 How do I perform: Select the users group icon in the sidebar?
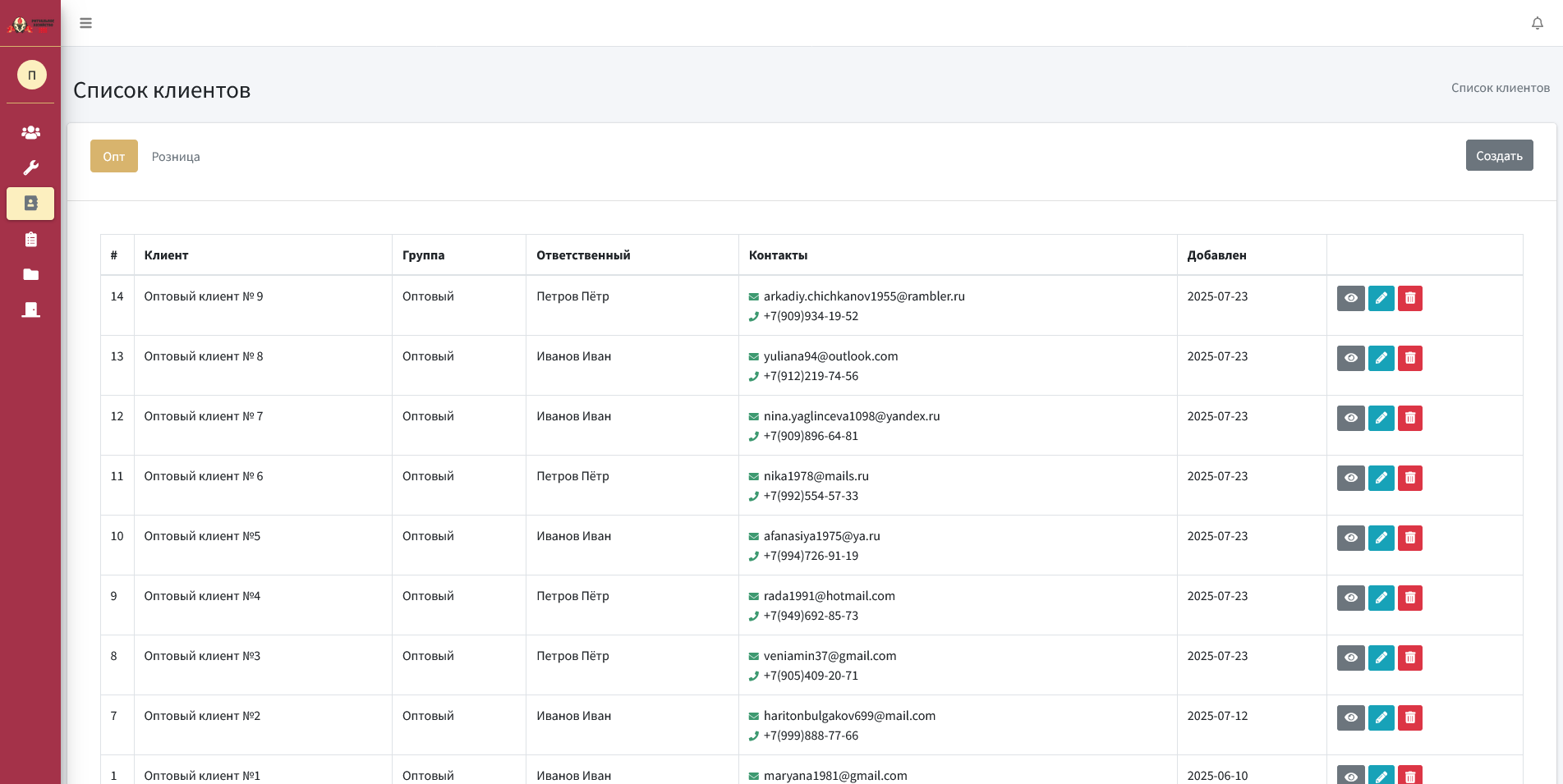pos(30,131)
